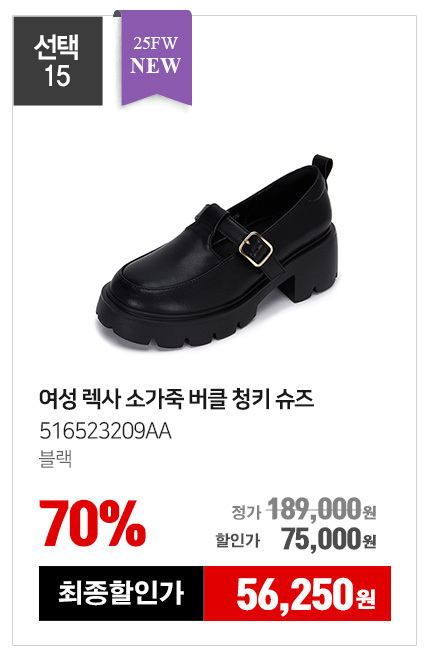Viewport: 430px width, 660px height.
Task: Click the 선택 15 selection badge
Action: tap(58, 61)
